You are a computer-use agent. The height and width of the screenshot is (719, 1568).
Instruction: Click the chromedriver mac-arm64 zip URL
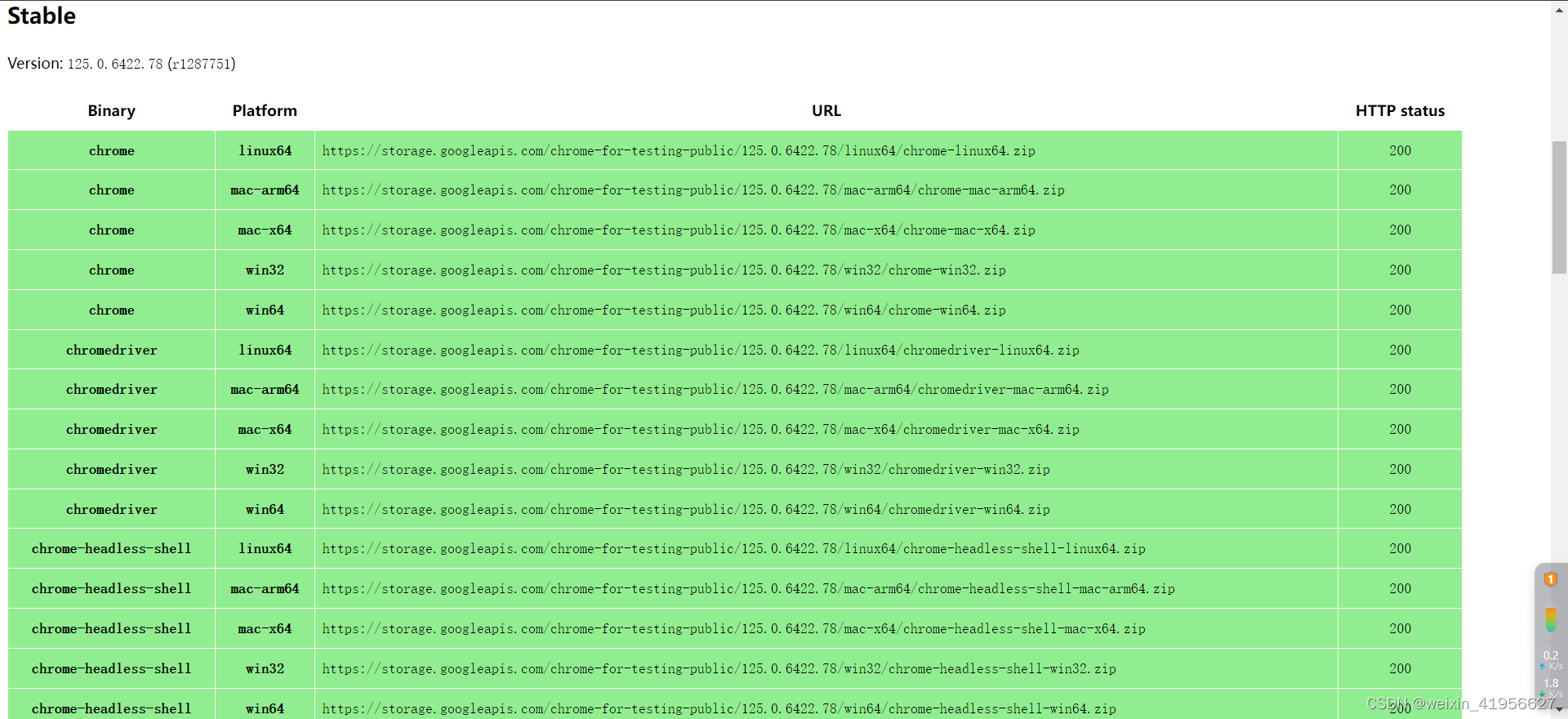(715, 390)
